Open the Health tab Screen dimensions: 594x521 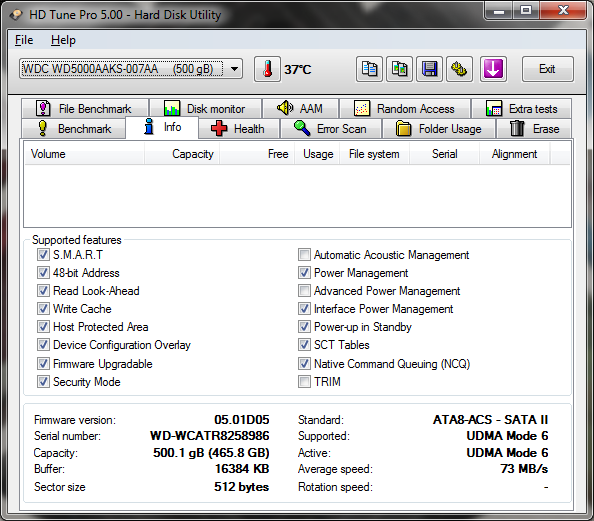pyautogui.click(x=239, y=129)
